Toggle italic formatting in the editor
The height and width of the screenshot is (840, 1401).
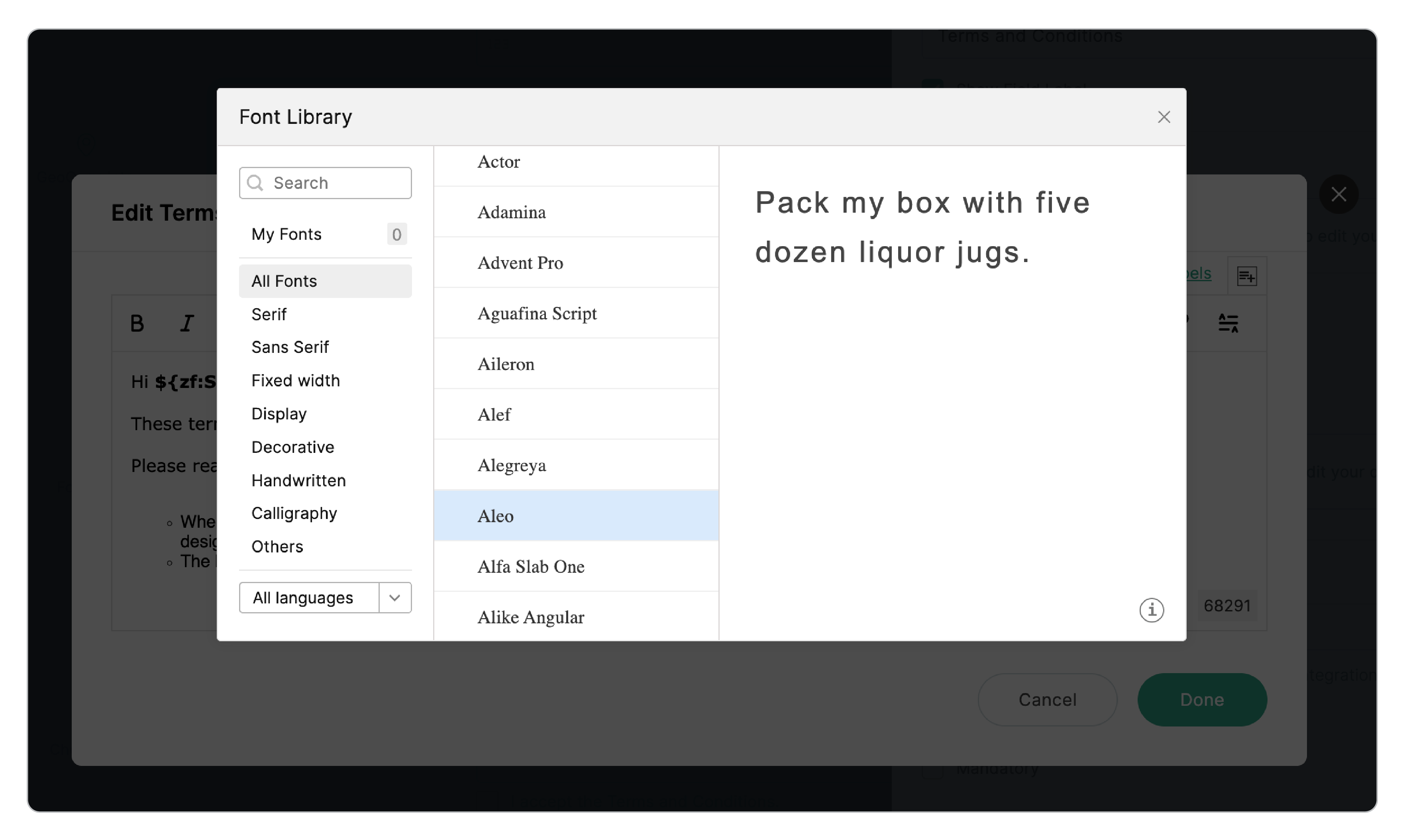pyautogui.click(x=186, y=323)
